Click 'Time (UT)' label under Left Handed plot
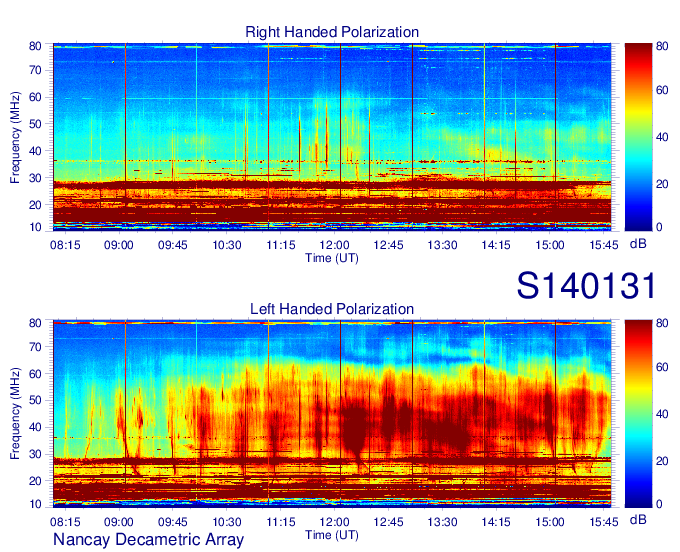Screen dimensions: 680x552 tap(332, 535)
